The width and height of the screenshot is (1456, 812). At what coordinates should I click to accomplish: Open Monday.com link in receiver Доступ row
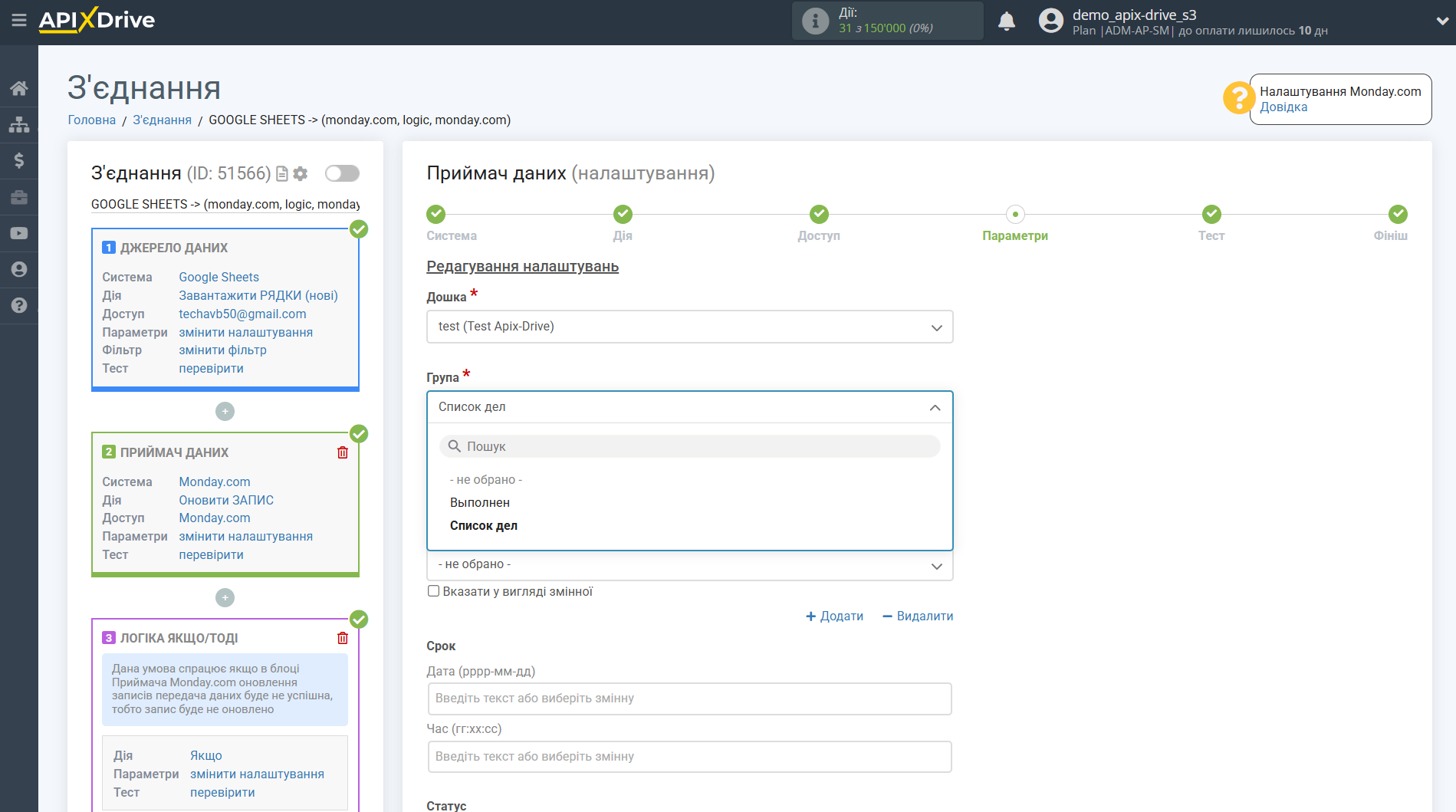tap(215, 518)
